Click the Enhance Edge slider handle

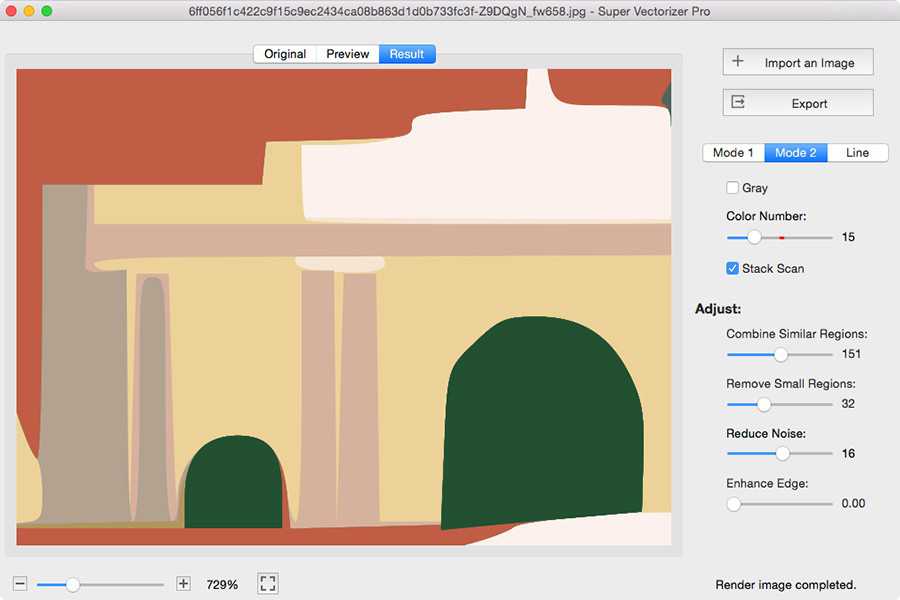(x=734, y=504)
